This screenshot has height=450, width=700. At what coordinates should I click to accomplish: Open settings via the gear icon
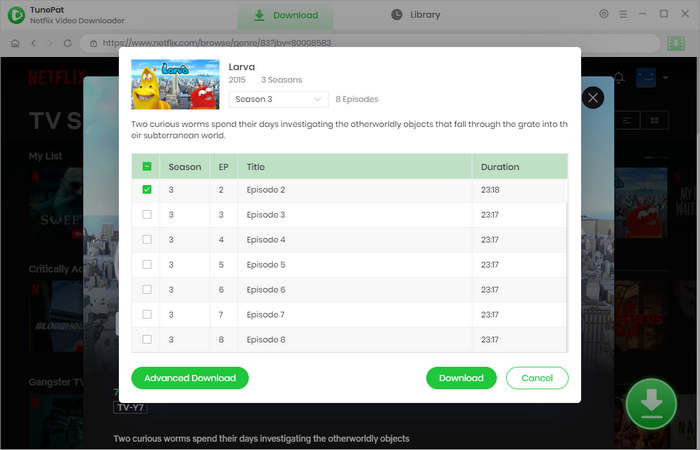[603, 15]
